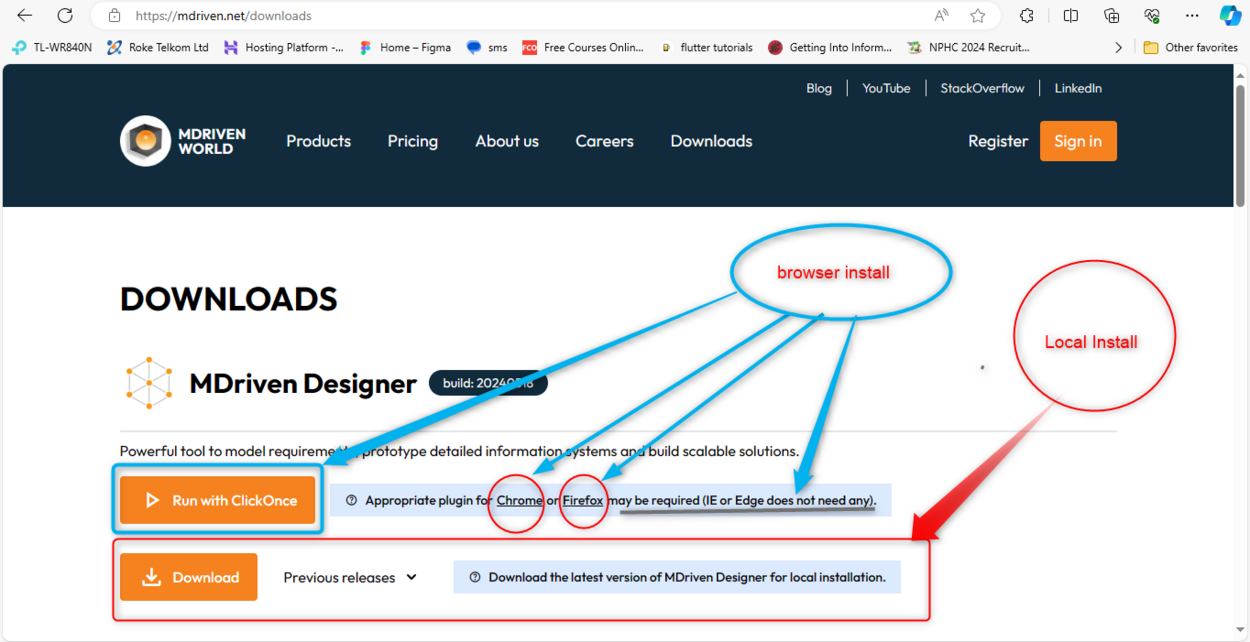Click the DOWNLOADS page heading
This screenshot has width=1250, height=642.
(x=229, y=299)
